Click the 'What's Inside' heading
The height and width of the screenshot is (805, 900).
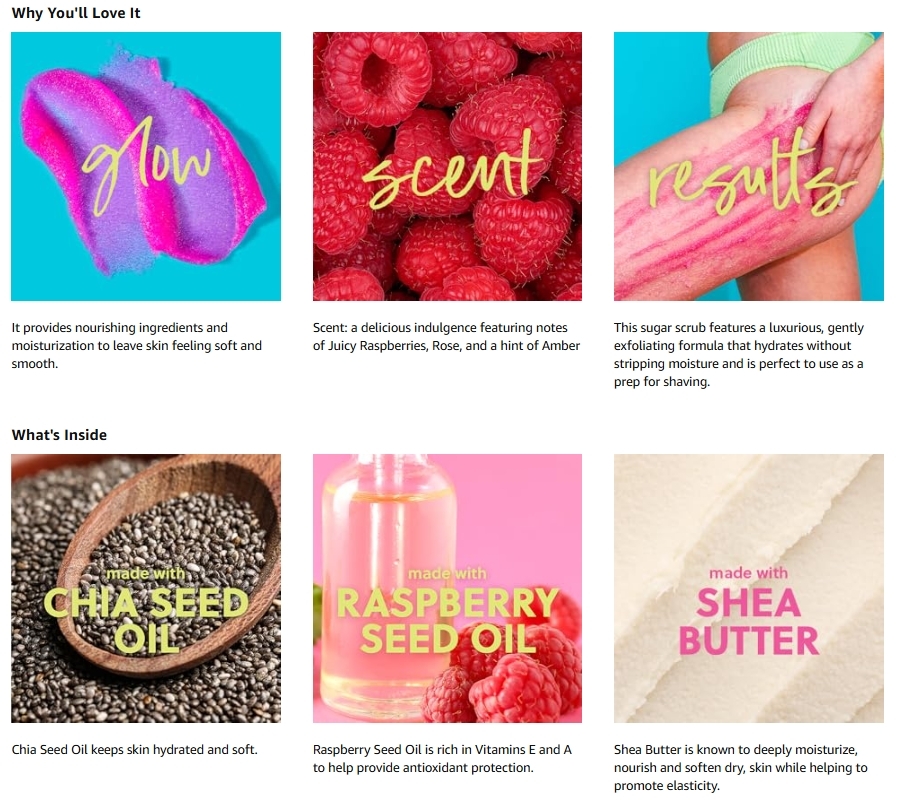pyautogui.click(x=59, y=435)
